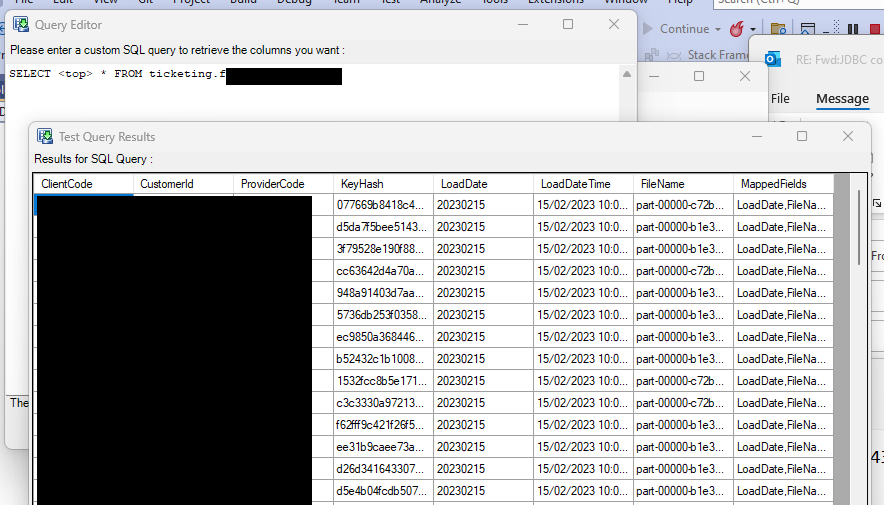
Task: Select LoadDate cell in row ec9850a368446
Action: (483, 336)
